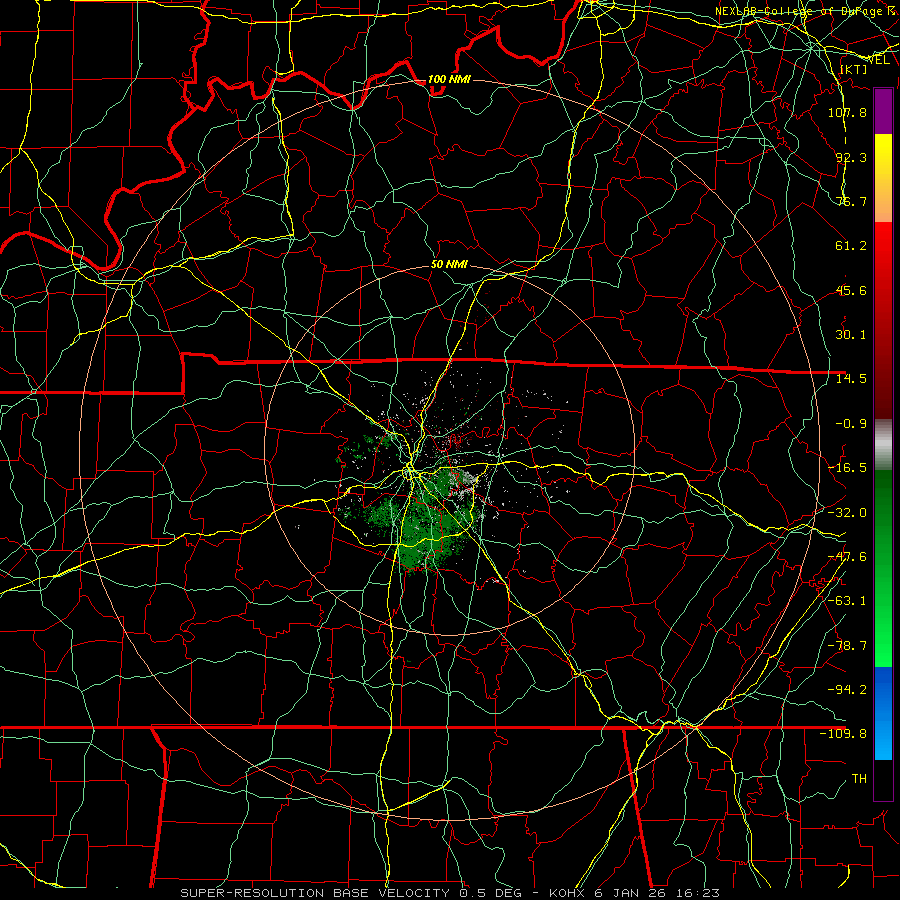Image resolution: width=900 pixels, height=900 pixels.
Task: Select the -63.1 velocity legend value
Action: (x=847, y=601)
